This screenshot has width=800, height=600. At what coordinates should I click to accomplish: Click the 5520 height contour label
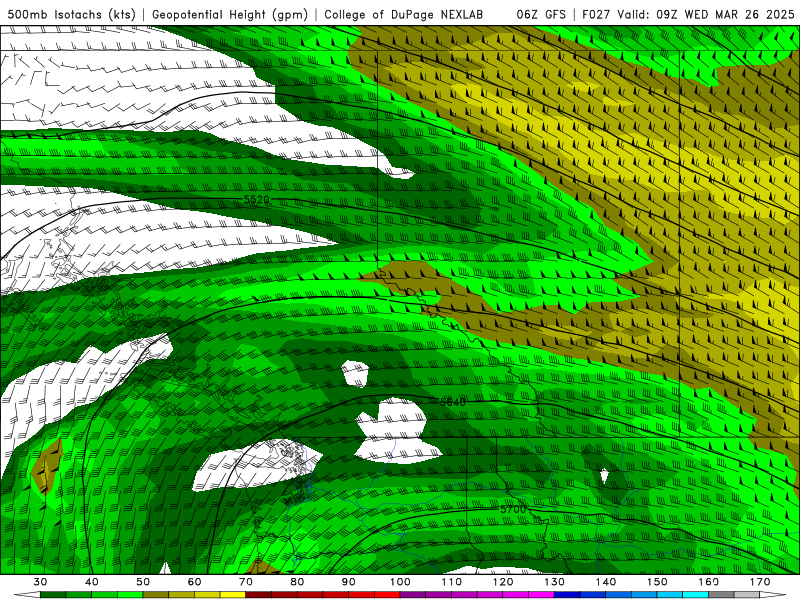[x=256, y=199]
